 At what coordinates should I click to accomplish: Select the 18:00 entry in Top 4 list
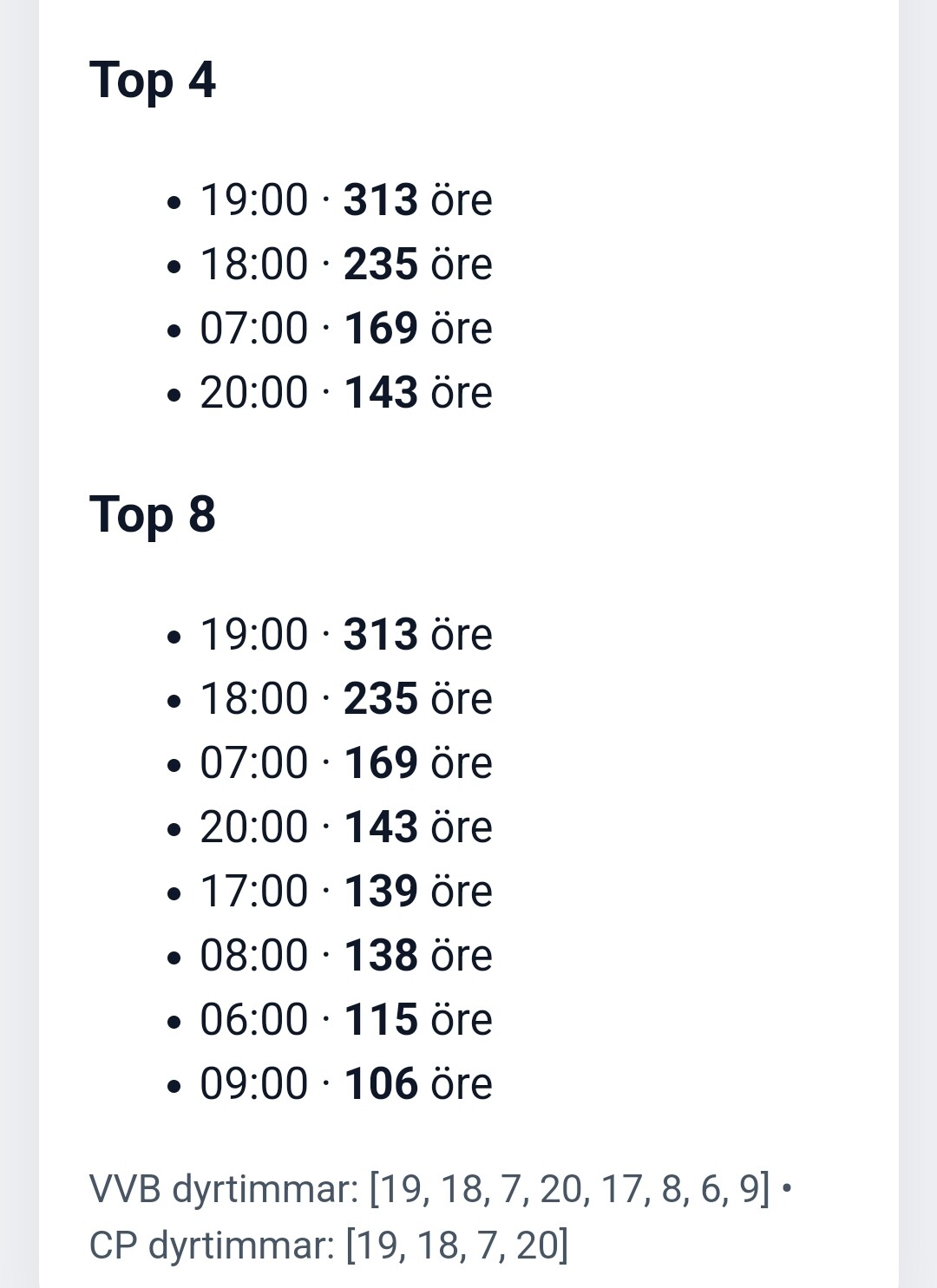click(345, 265)
